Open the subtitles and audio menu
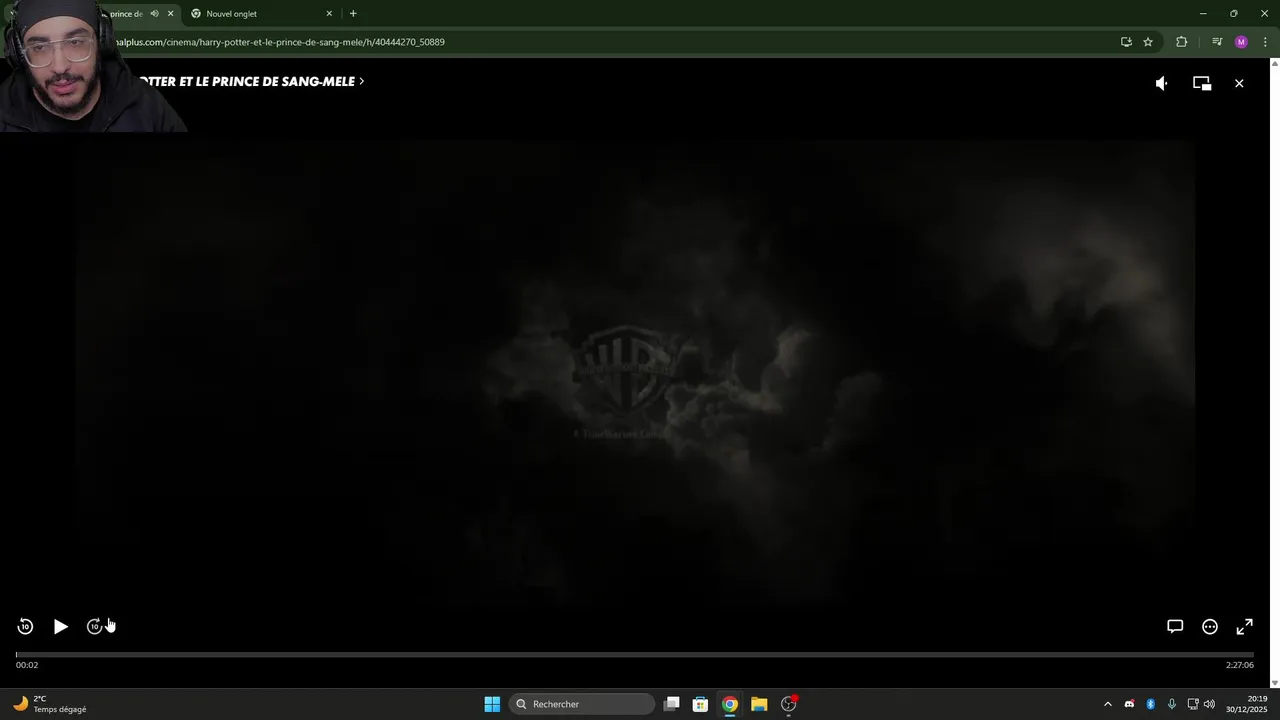1280x720 pixels. coord(1175,627)
